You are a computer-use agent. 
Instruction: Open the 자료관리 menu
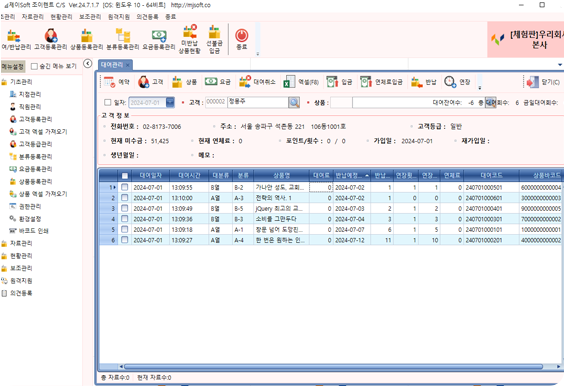32,17
